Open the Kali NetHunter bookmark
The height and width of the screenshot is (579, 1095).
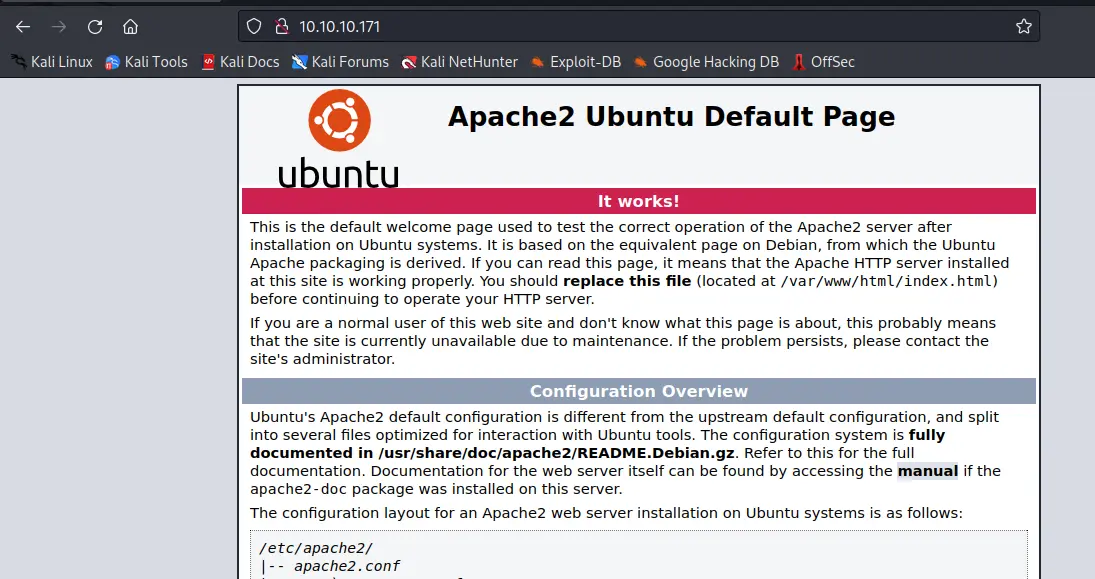click(460, 62)
